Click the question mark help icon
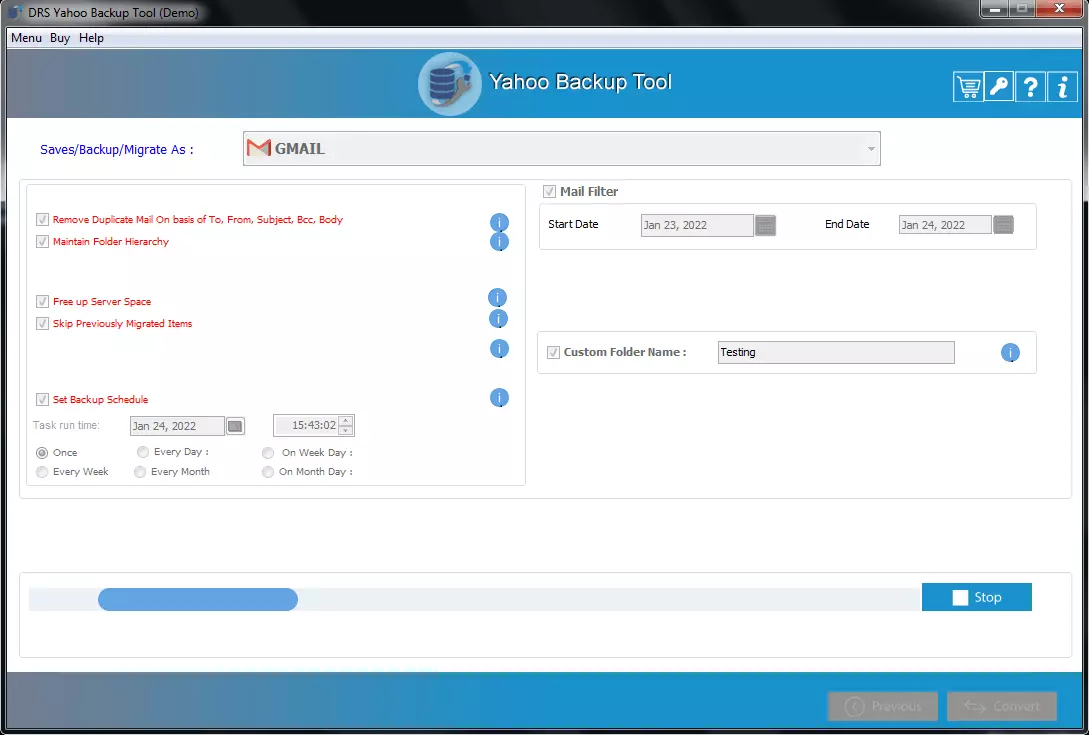 [x=1031, y=87]
